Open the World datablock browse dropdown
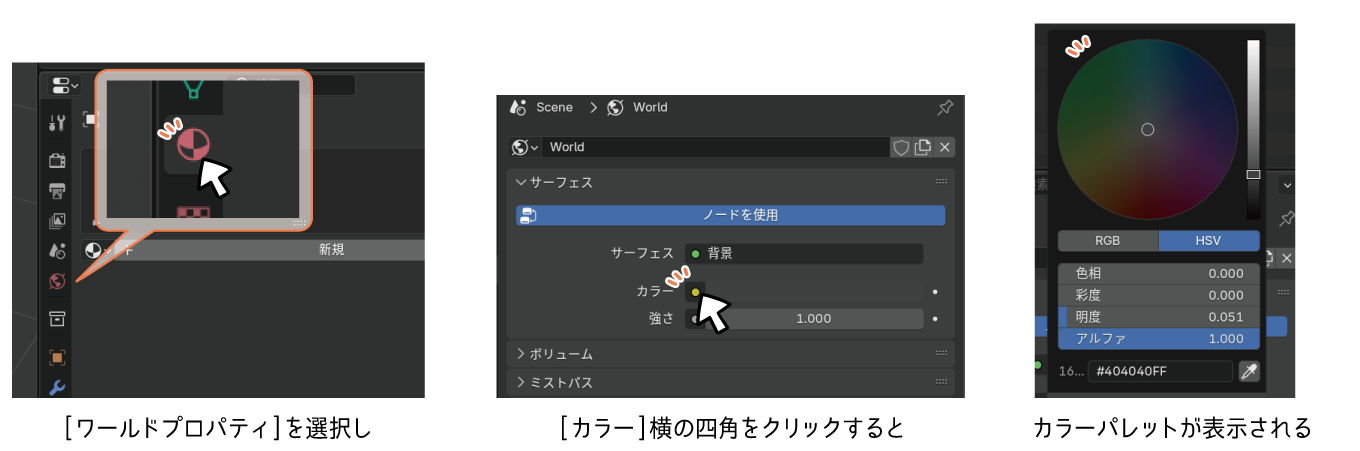The height and width of the screenshot is (451, 1360). click(525, 147)
